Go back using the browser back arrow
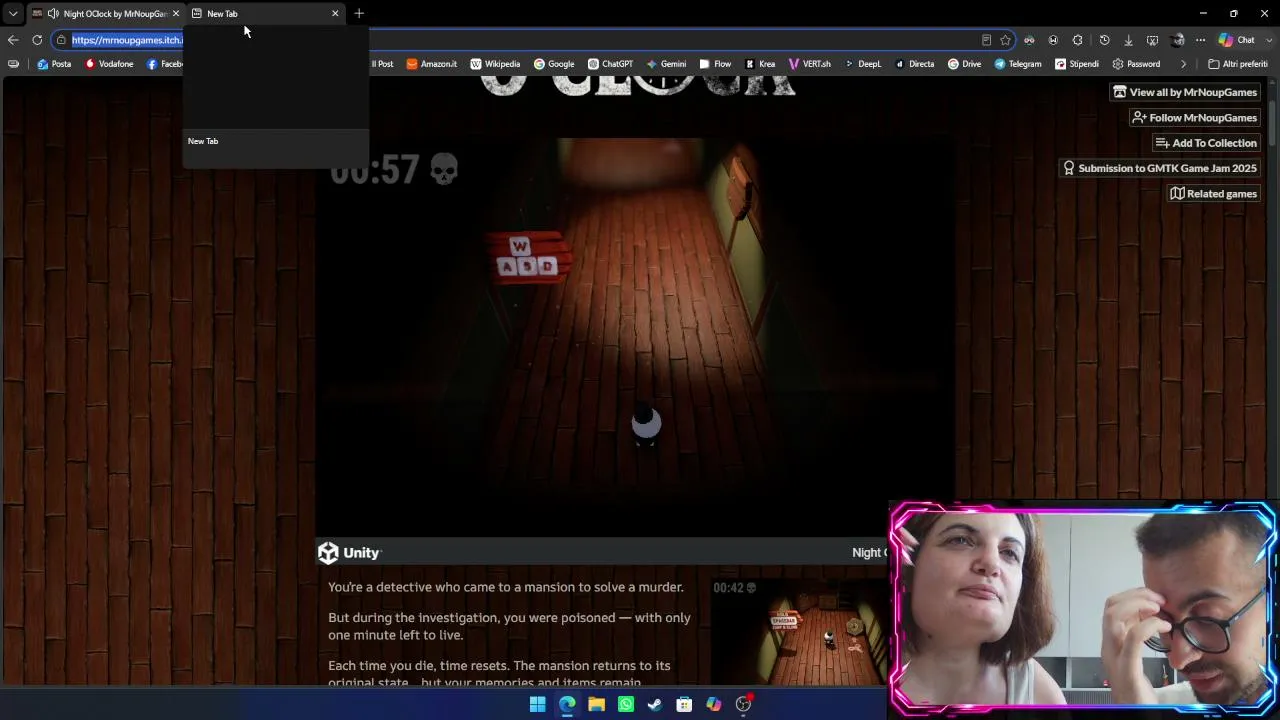 pyautogui.click(x=13, y=40)
